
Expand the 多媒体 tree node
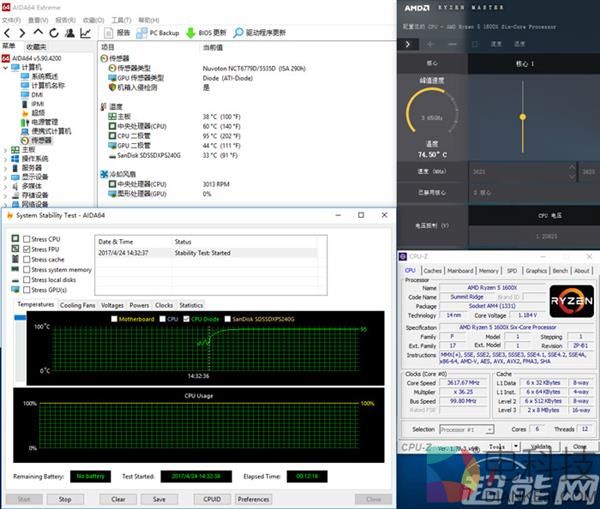(x=5, y=186)
